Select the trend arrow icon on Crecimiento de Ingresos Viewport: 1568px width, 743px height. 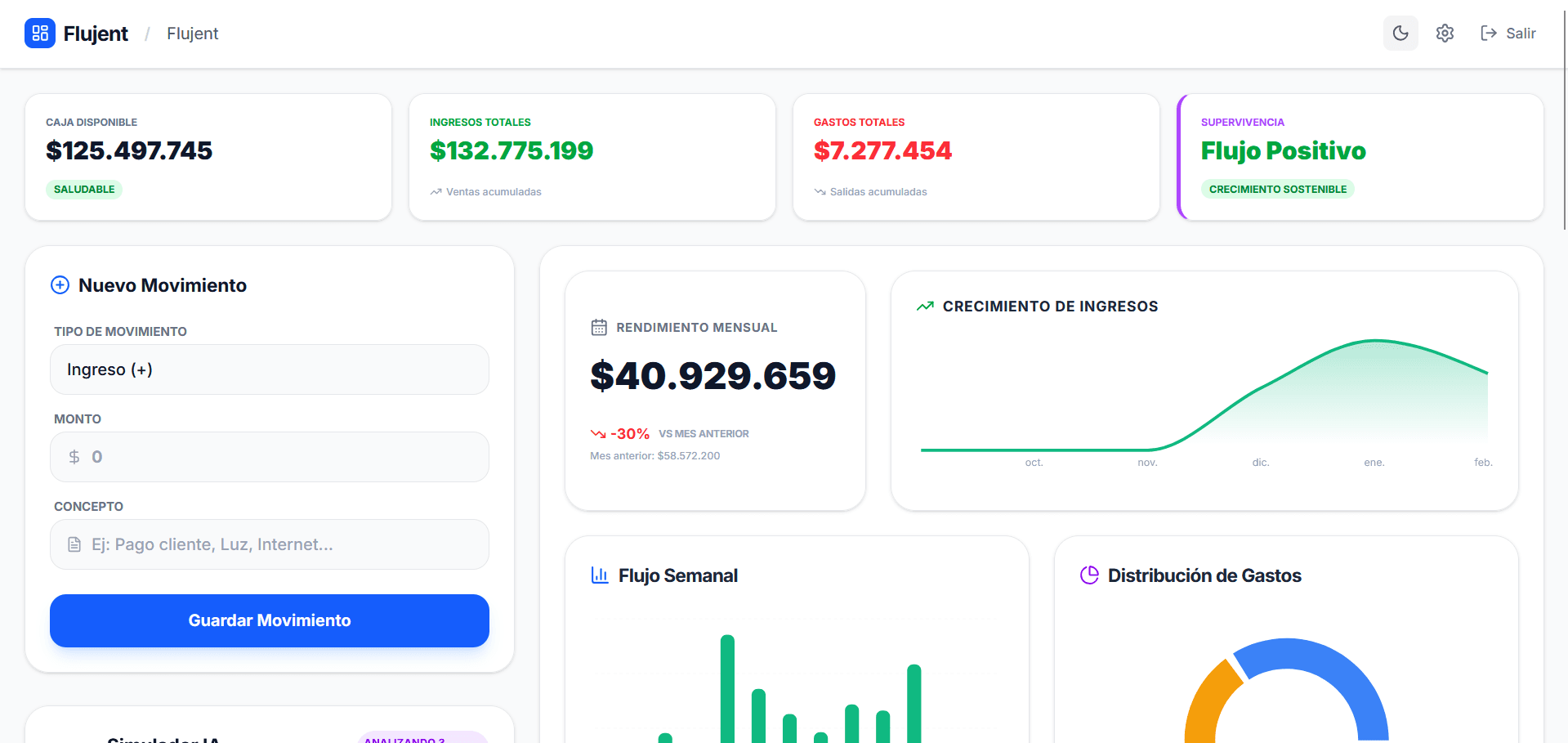pyautogui.click(x=924, y=305)
